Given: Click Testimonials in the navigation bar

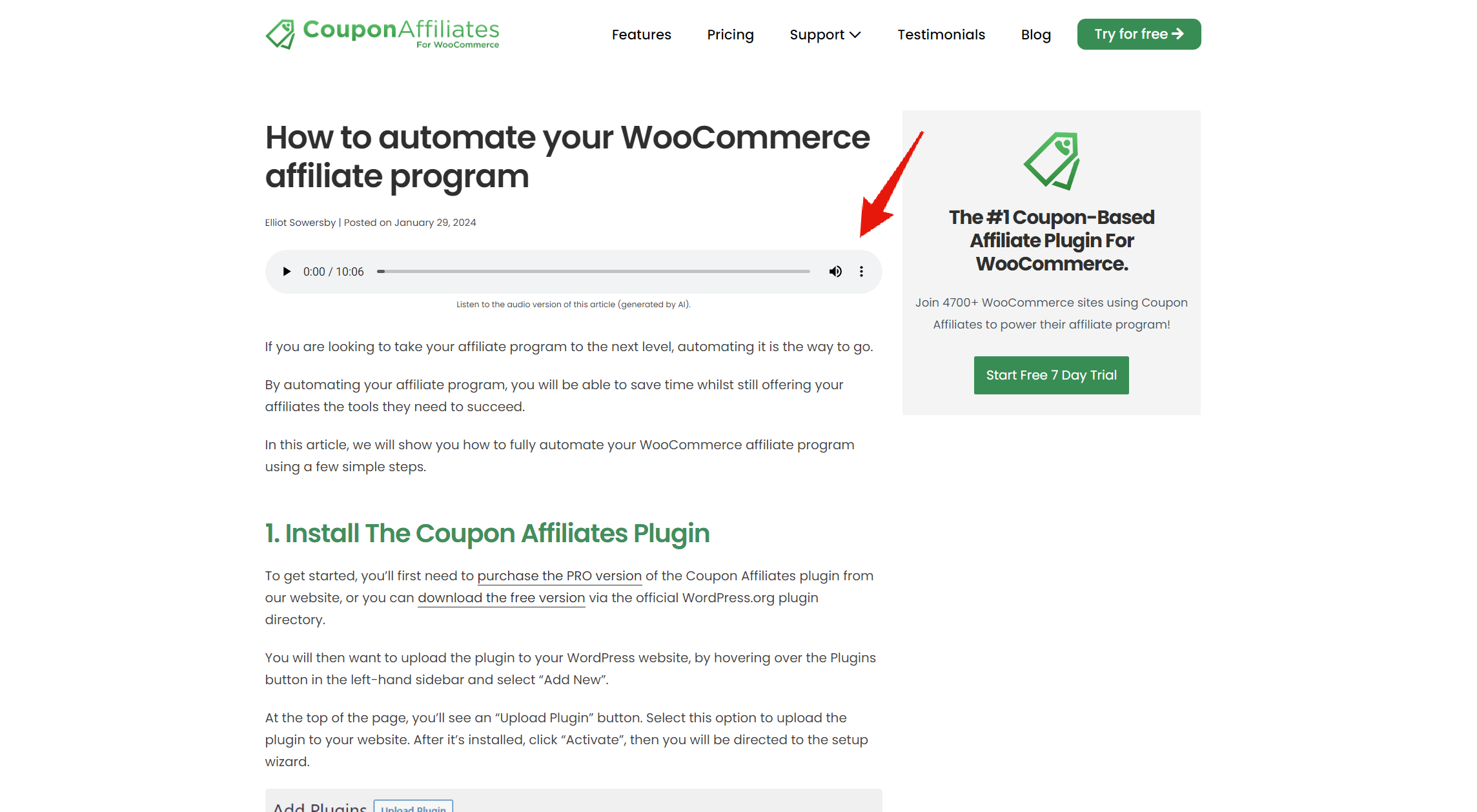Looking at the screenshot, I should [940, 34].
